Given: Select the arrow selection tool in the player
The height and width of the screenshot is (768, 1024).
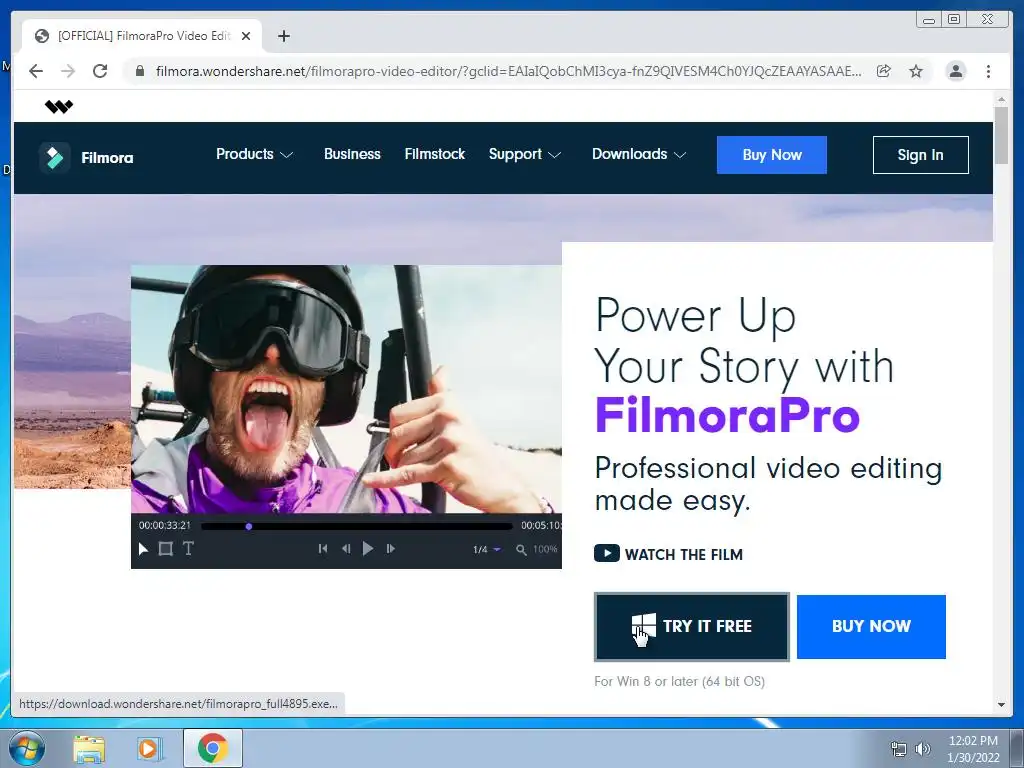Looking at the screenshot, I should [143, 549].
